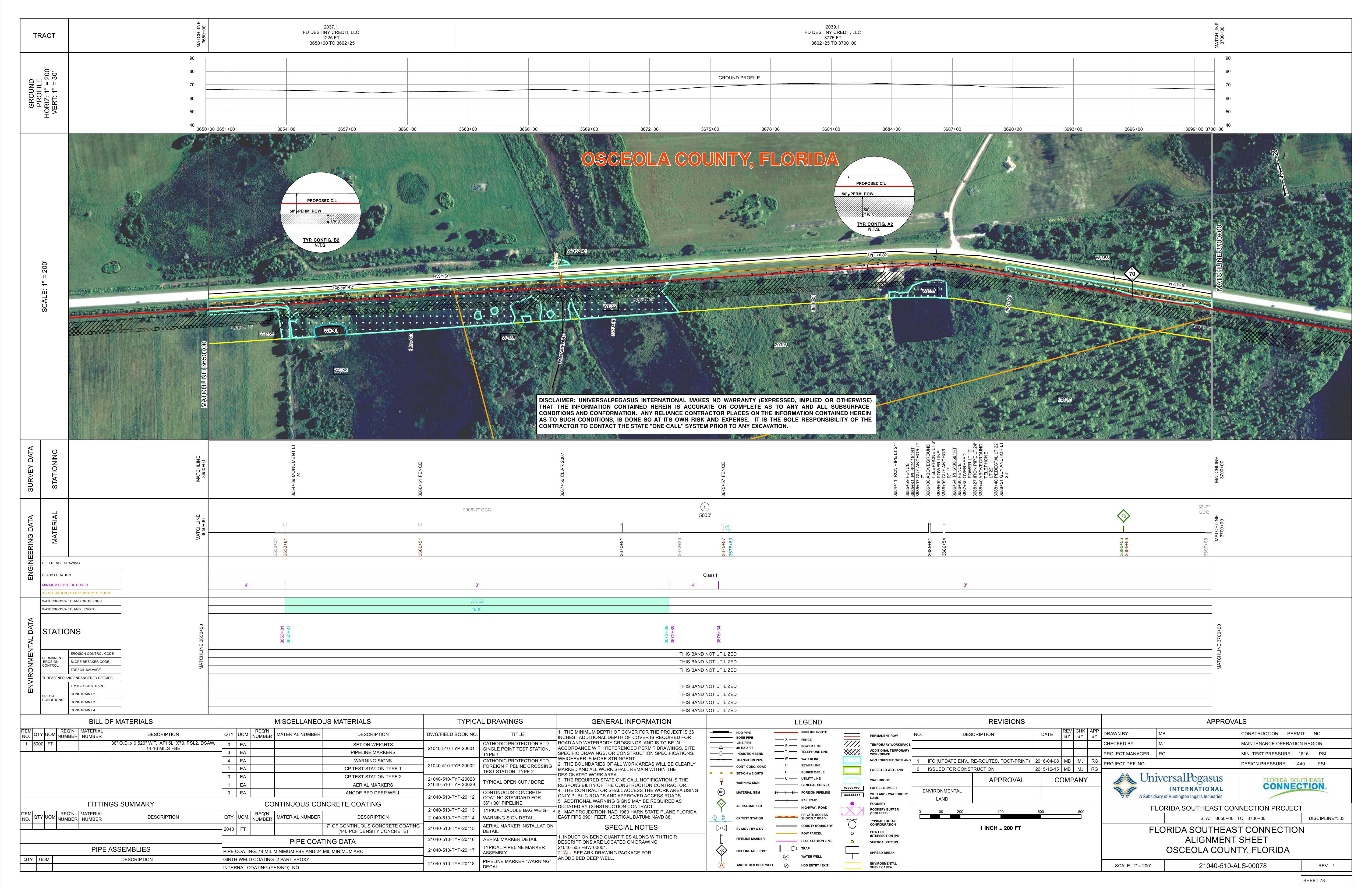Screen dimensions: 1372x888
Task: Click typical drawing 21040-510-TYP-20001 entry
Action: (x=451, y=748)
